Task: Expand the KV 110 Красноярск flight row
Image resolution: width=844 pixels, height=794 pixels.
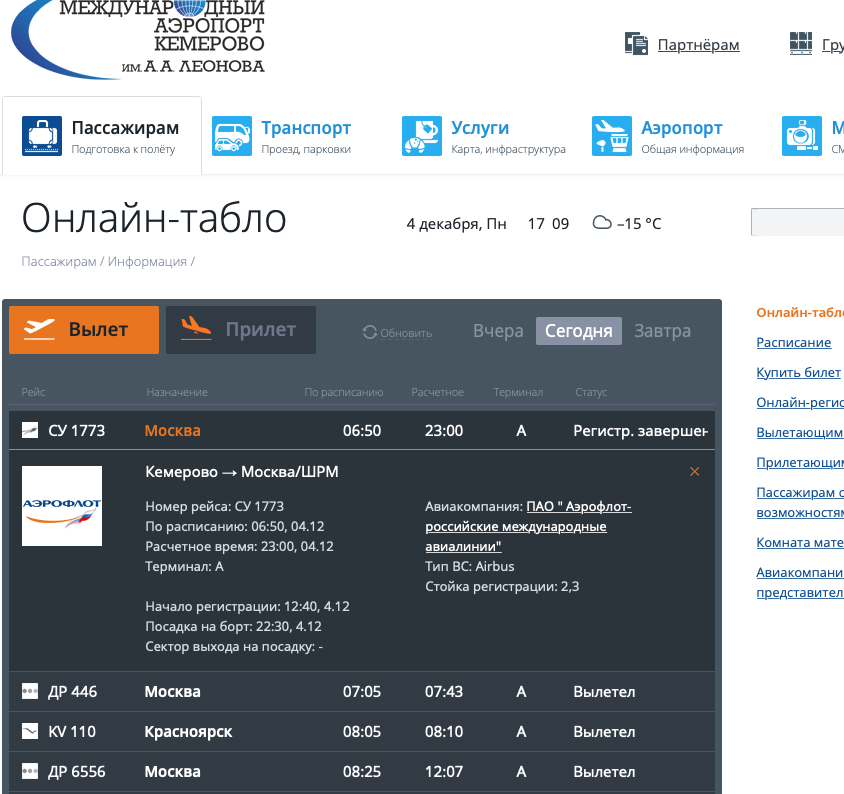Action: 362,732
